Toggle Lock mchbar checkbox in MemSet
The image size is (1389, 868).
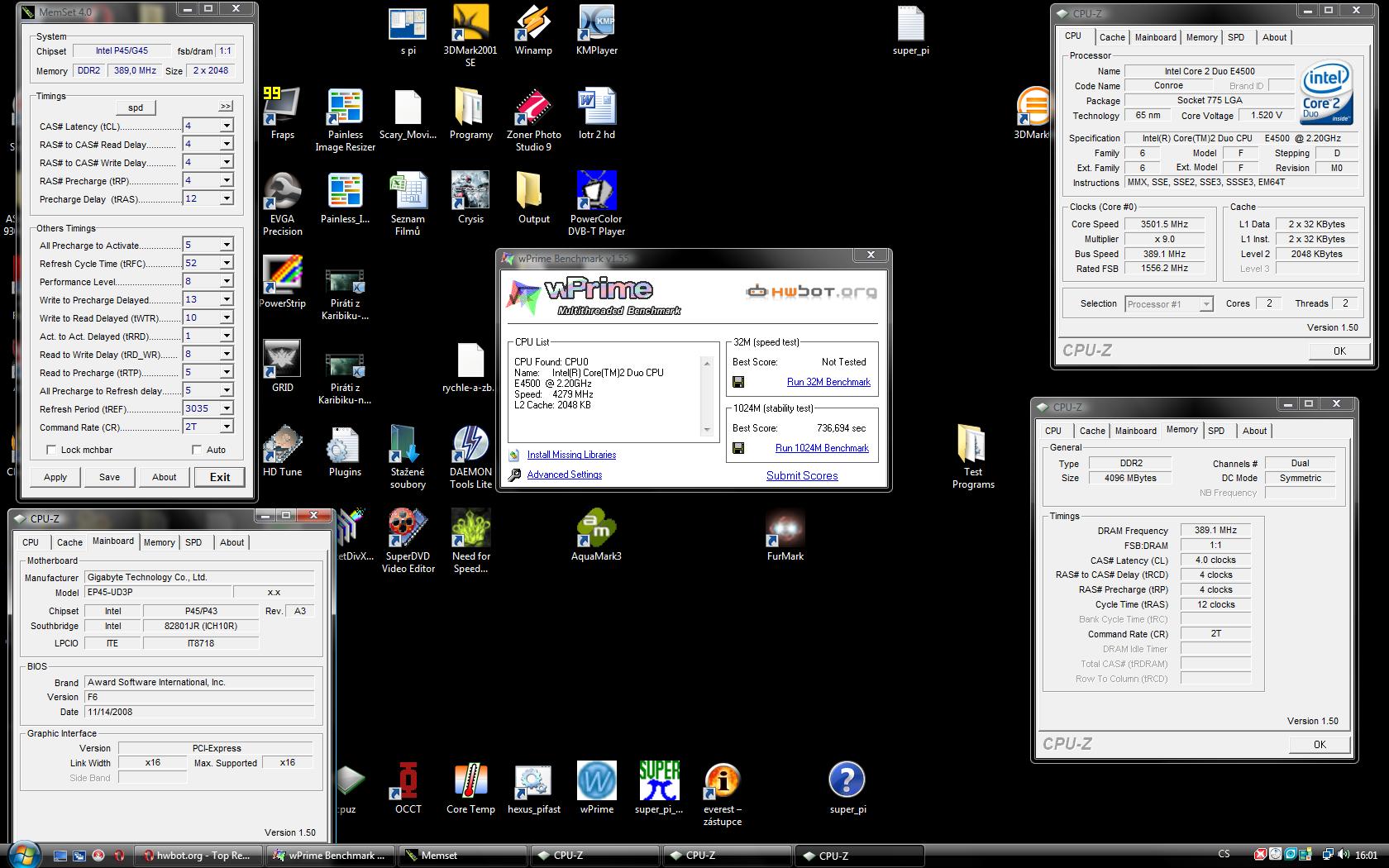[x=52, y=450]
